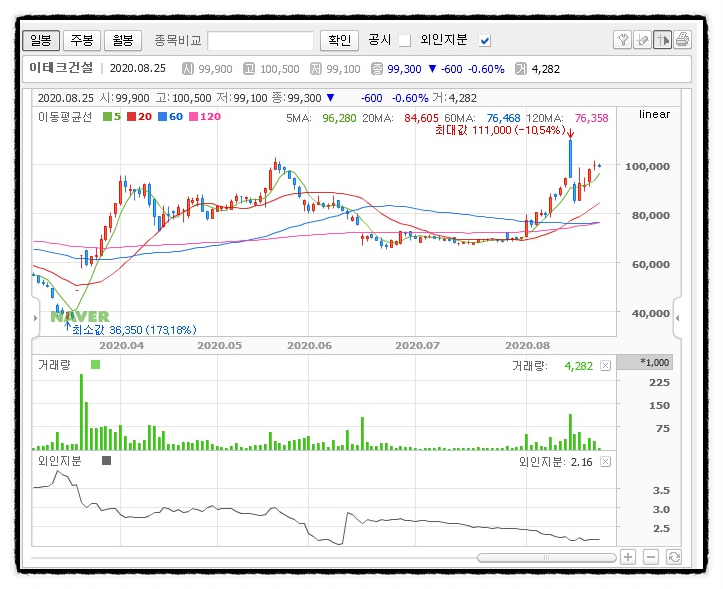
Task: Open chart settings with the wrench icon
Action: (x=622, y=40)
